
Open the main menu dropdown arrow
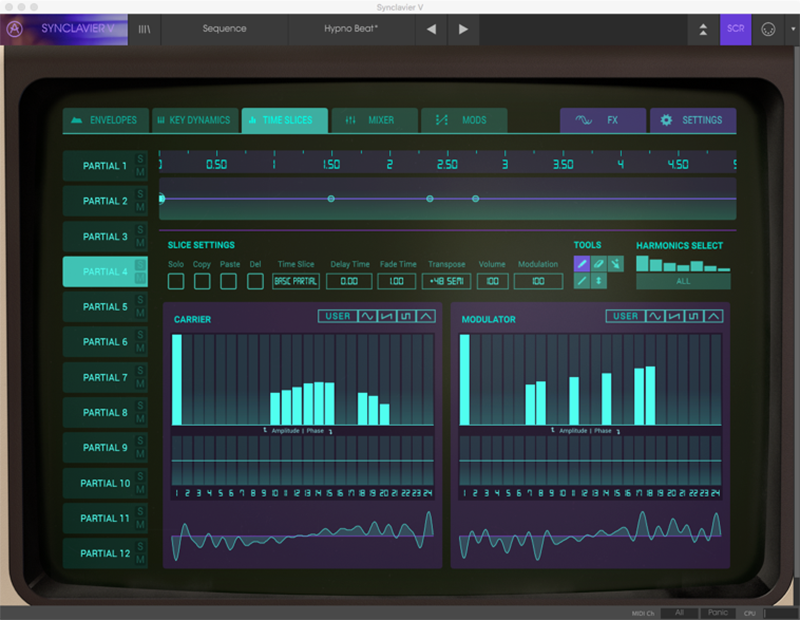point(793,29)
